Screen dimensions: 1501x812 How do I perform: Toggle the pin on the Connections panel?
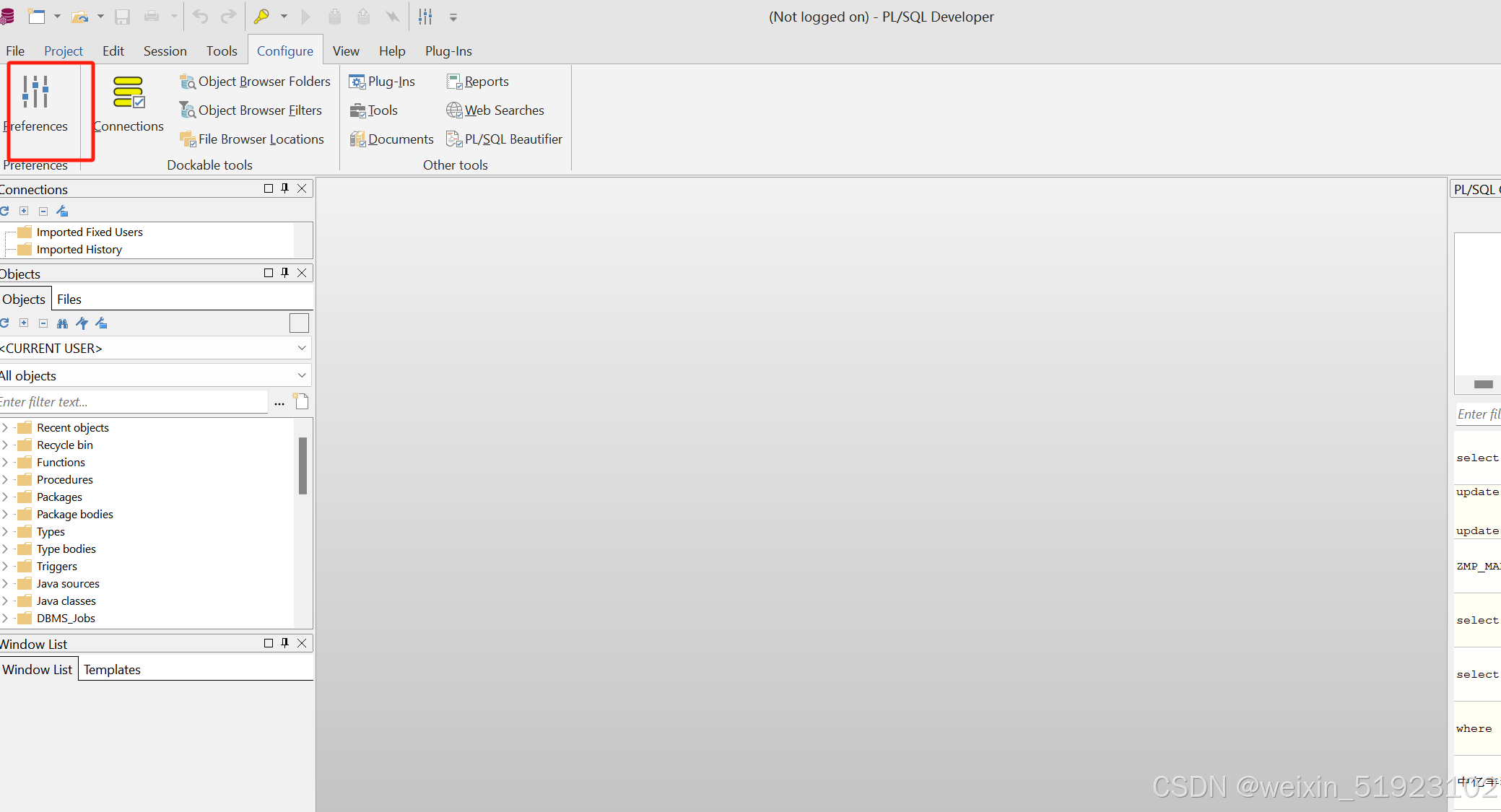[284, 188]
